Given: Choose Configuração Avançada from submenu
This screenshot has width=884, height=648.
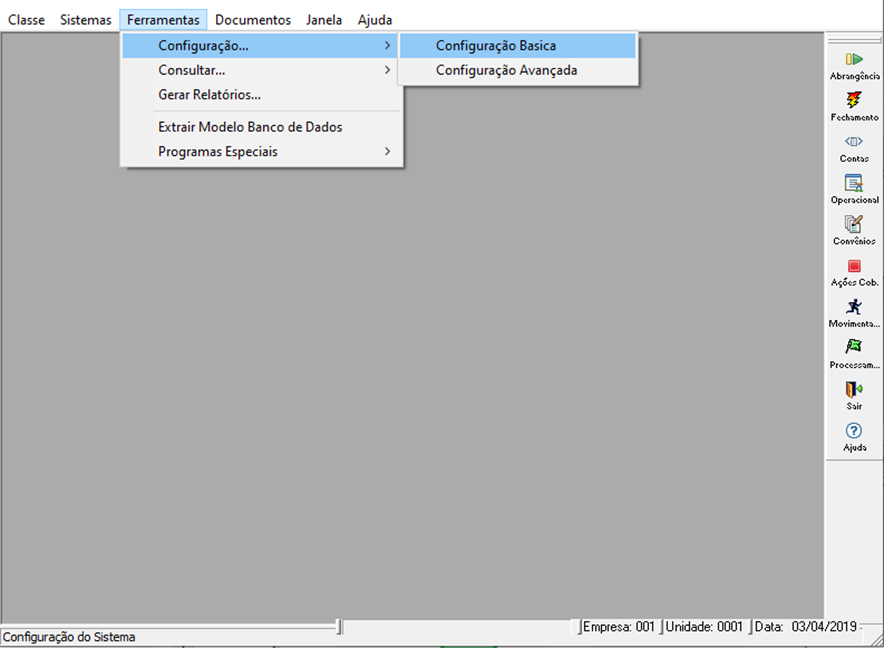Looking at the screenshot, I should pyautogui.click(x=518, y=70).
